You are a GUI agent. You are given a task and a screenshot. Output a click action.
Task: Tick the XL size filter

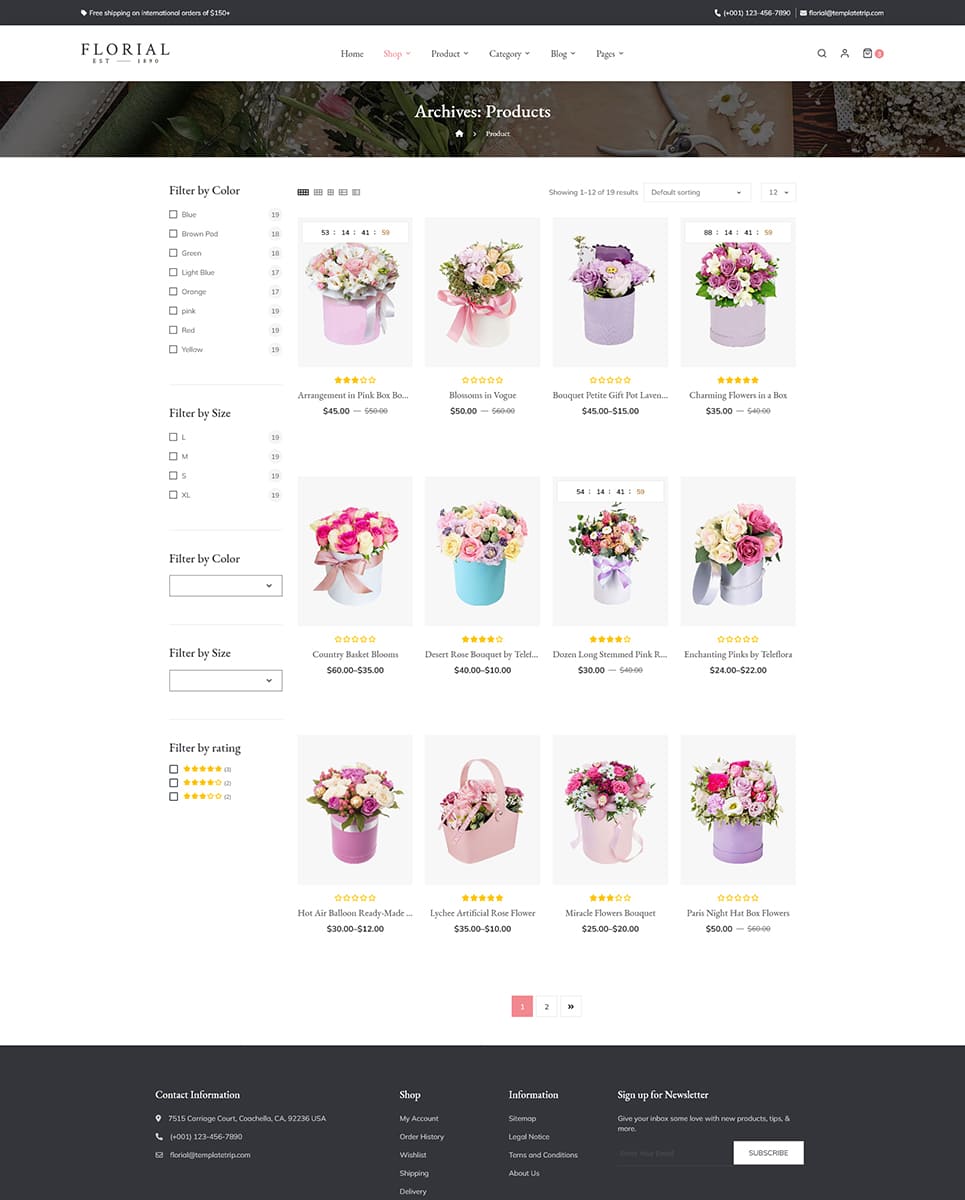[x=173, y=495]
